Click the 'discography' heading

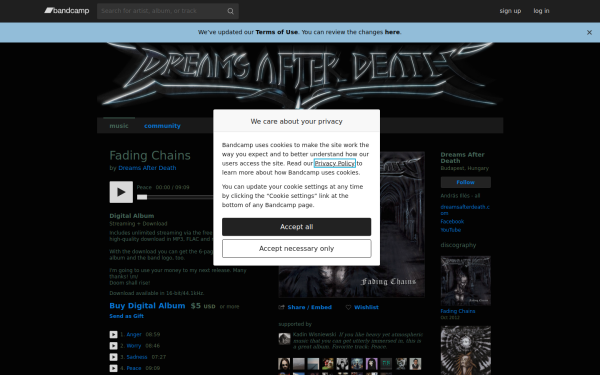(x=458, y=245)
